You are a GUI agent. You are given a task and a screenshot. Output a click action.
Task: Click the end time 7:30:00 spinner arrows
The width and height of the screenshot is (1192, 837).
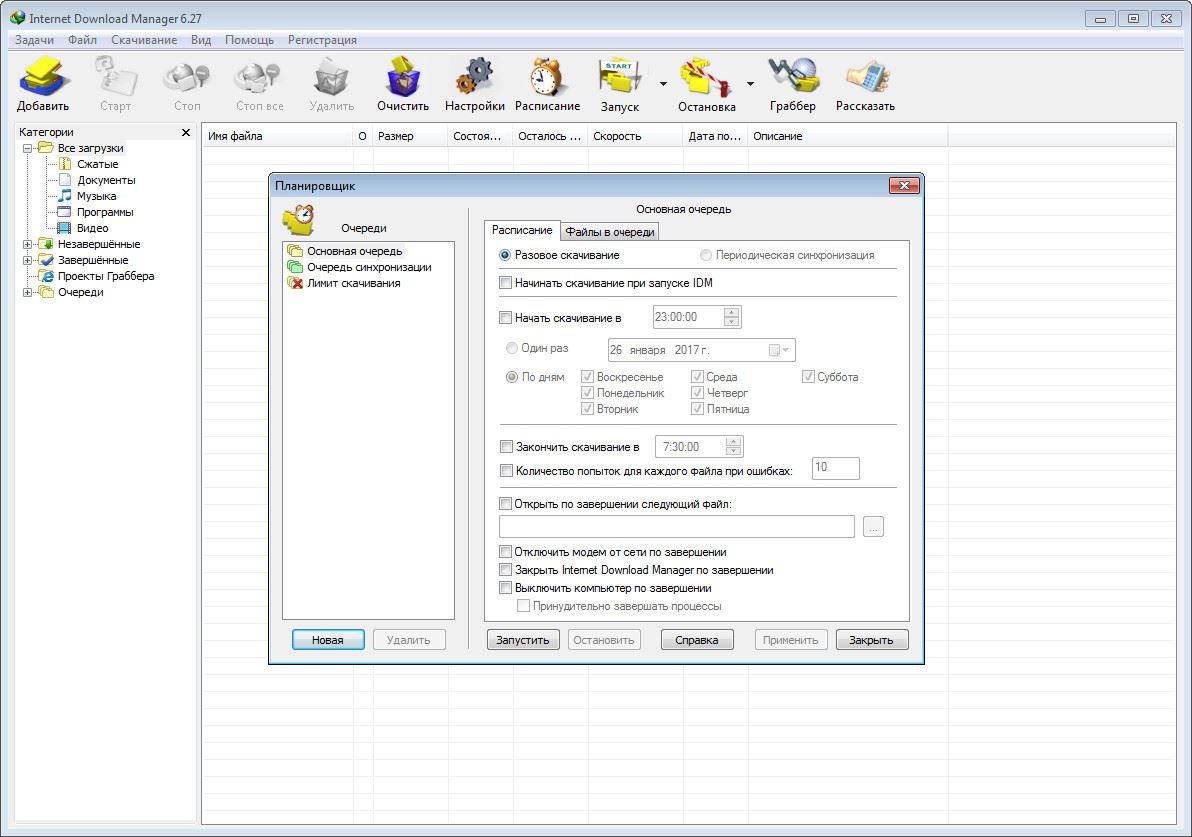click(x=733, y=446)
